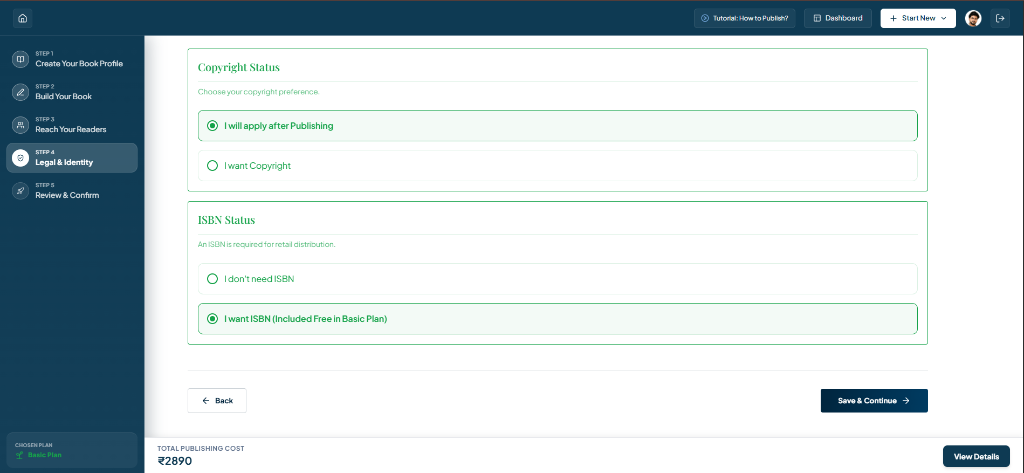Click the Step 3 readers icon
Screen dimensions: 1024x473
(x=20, y=125)
